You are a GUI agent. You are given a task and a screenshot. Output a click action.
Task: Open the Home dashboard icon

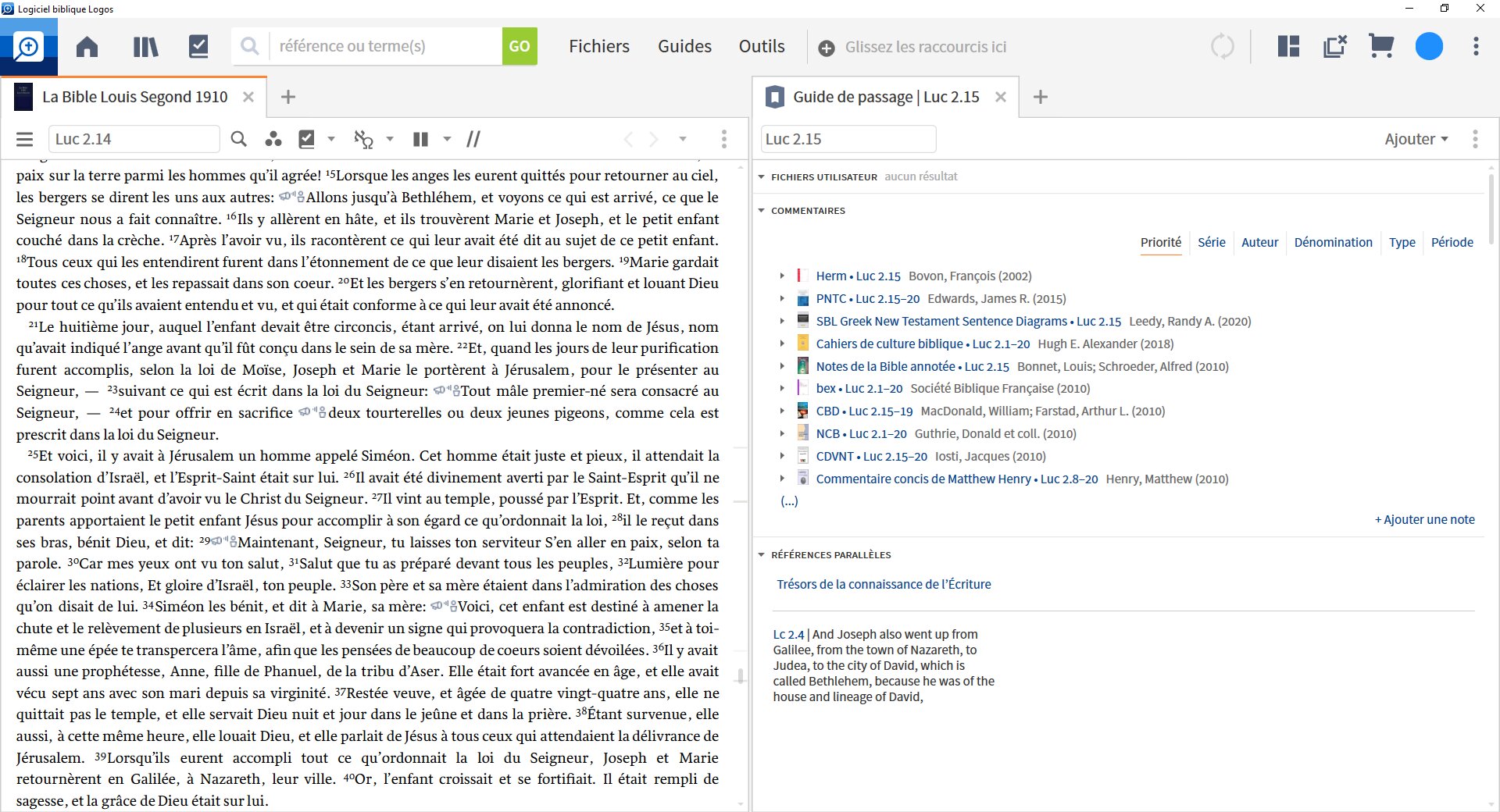click(x=87, y=47)
